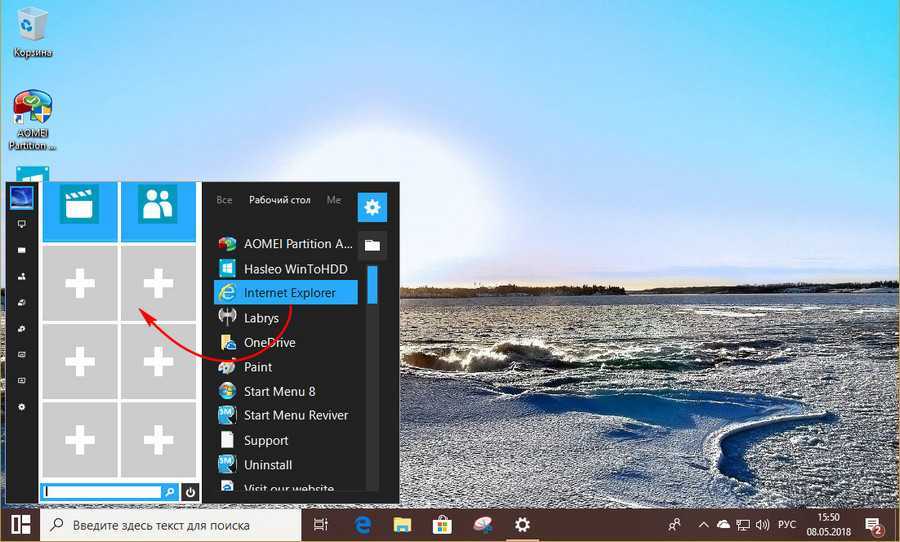Click the gear settings button in menu
Screen dimensions: 900x542
click(x=372, y=207)
